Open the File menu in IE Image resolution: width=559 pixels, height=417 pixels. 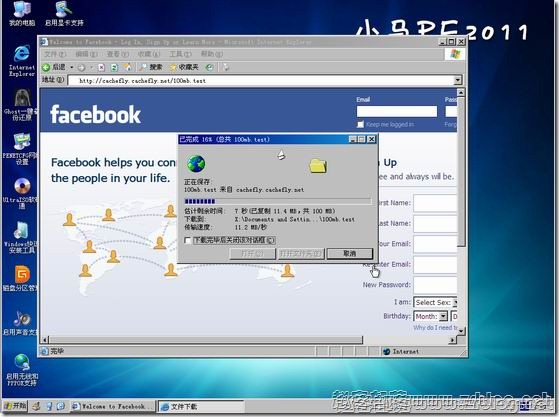55,54
